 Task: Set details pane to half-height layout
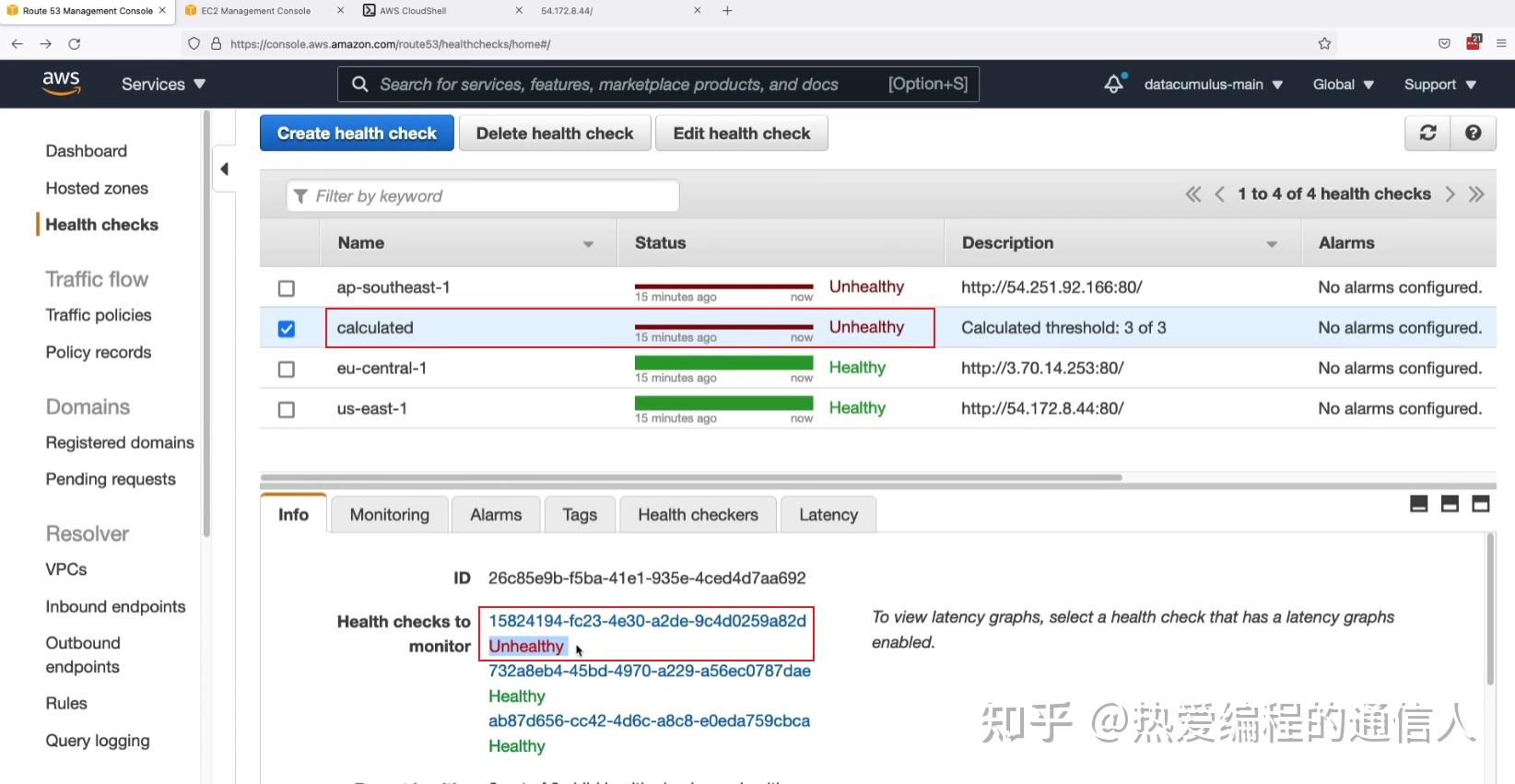pos(1450,504)
